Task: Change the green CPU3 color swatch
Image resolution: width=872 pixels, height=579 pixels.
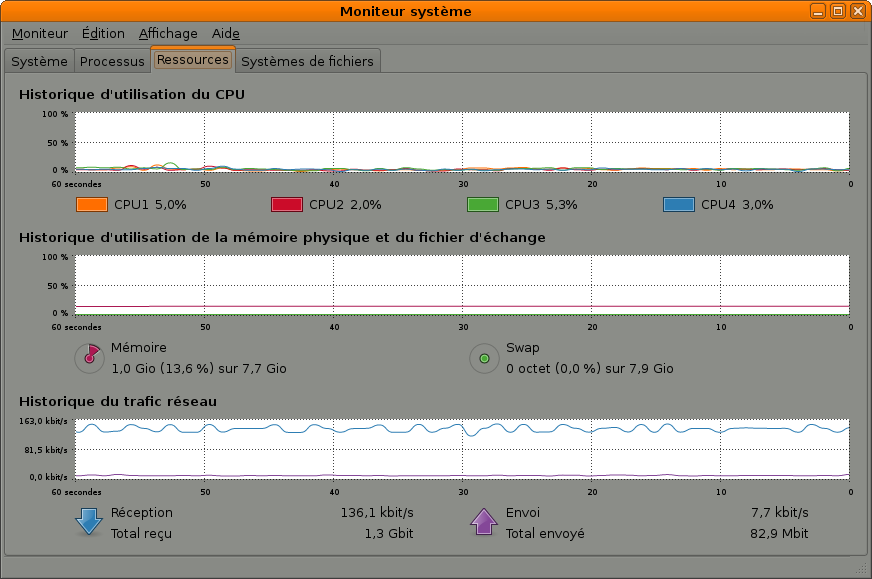Action: tap(483, 205)
